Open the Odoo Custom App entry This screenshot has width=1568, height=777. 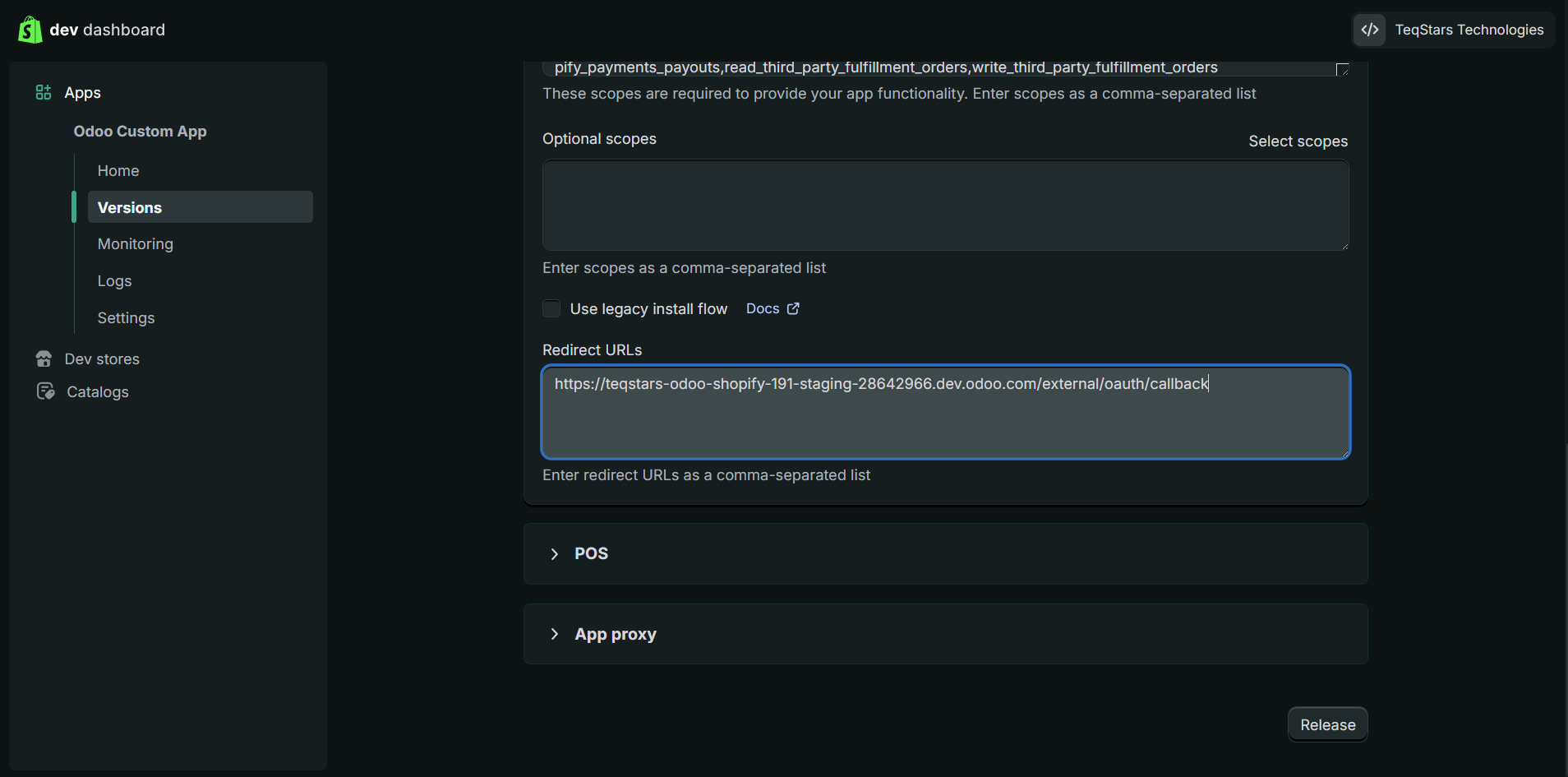point(140,131)
